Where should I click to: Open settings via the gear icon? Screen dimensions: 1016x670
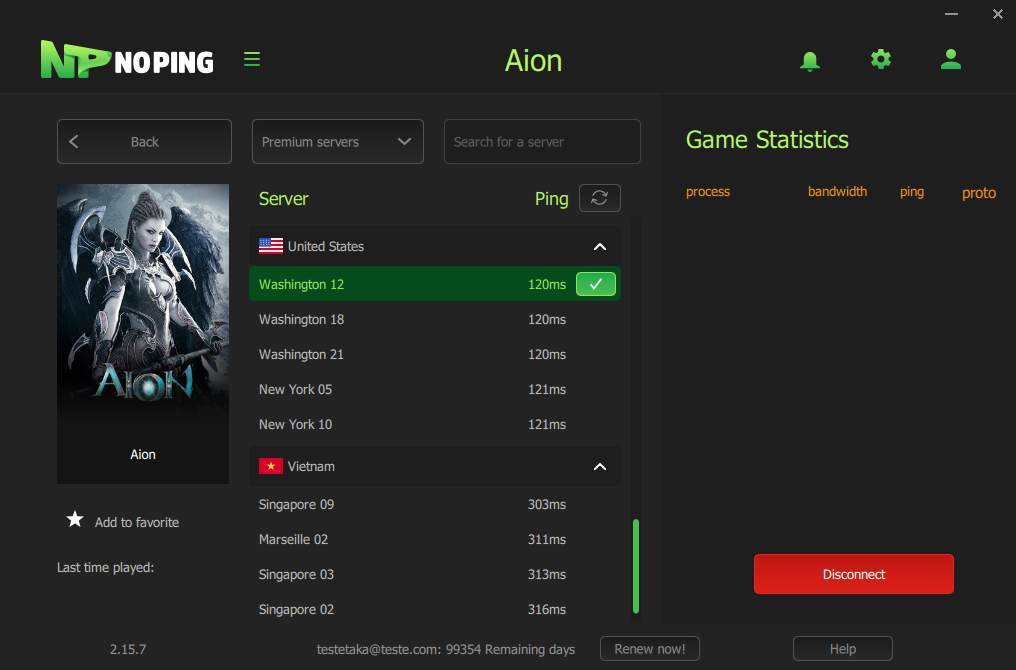coord(881,60)
